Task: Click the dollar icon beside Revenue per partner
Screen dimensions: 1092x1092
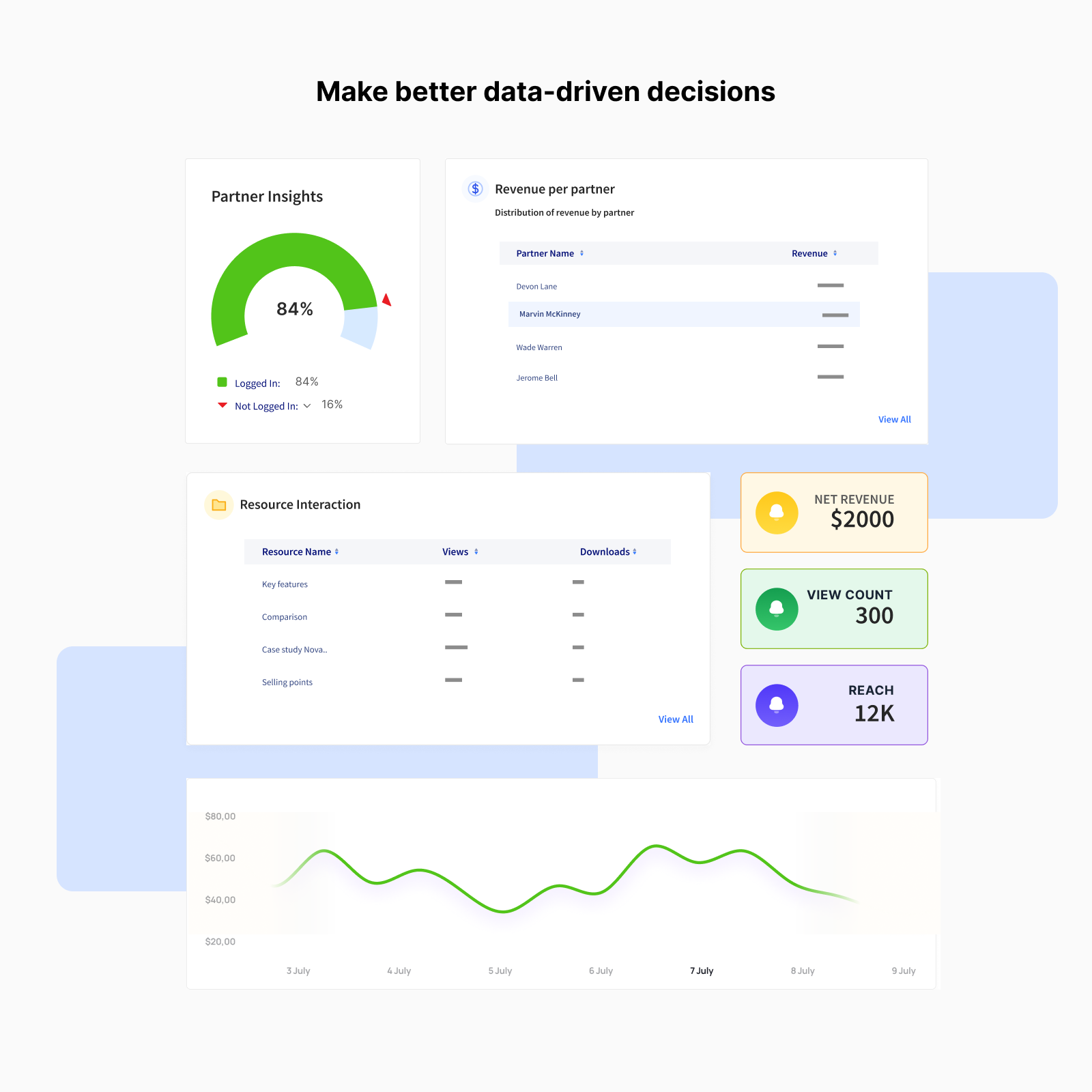Action: [x=475, y=189]
